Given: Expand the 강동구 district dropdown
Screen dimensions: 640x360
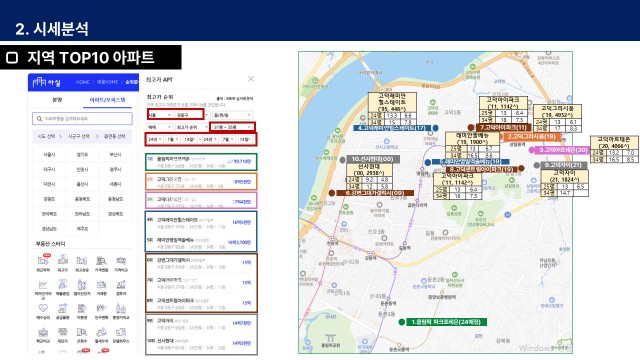Looking at the screenshot, I should point(189,115).
